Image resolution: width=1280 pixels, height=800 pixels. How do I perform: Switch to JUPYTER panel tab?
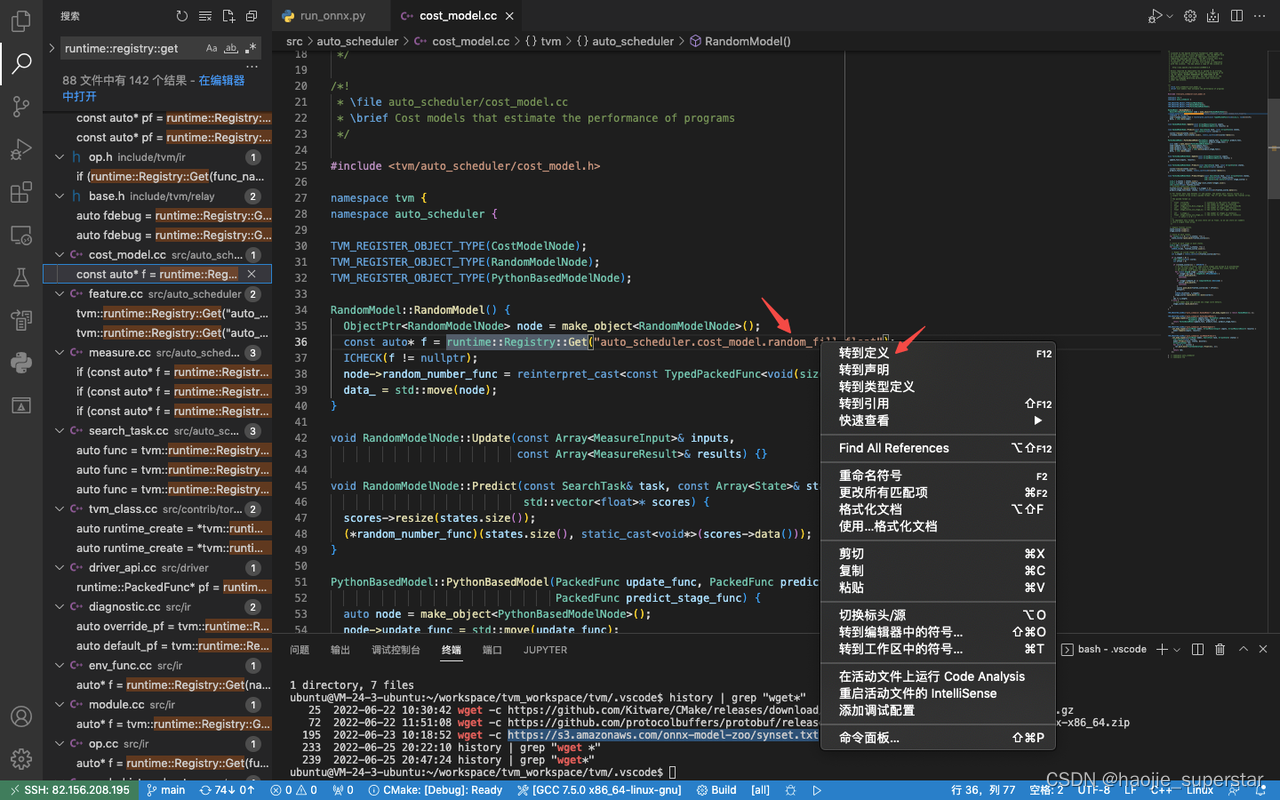pos(545,650)
